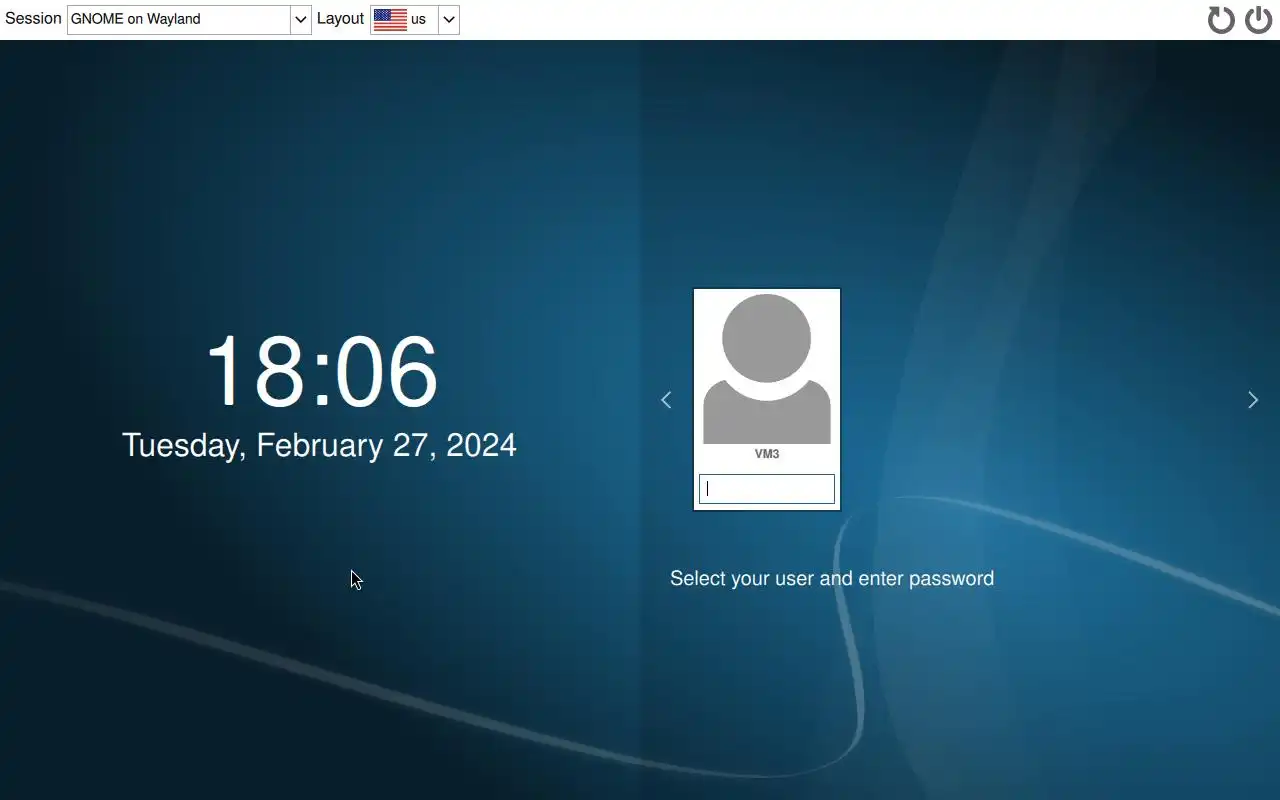This screenshot has width=1280, height=800.
Task: Click the date Tuesday, February 27, 2024
Action: click(319, 445)
